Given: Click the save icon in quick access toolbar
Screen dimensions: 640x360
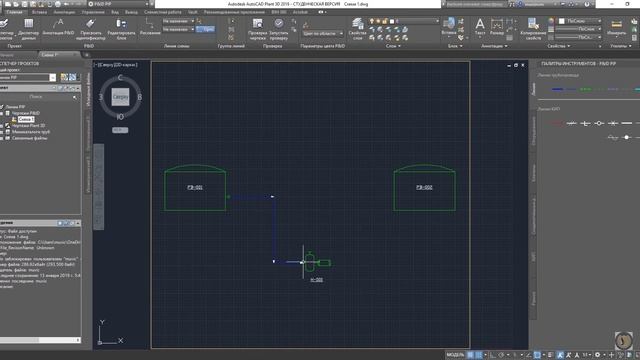Looking at the screenshot, I should tap(24, 4).
